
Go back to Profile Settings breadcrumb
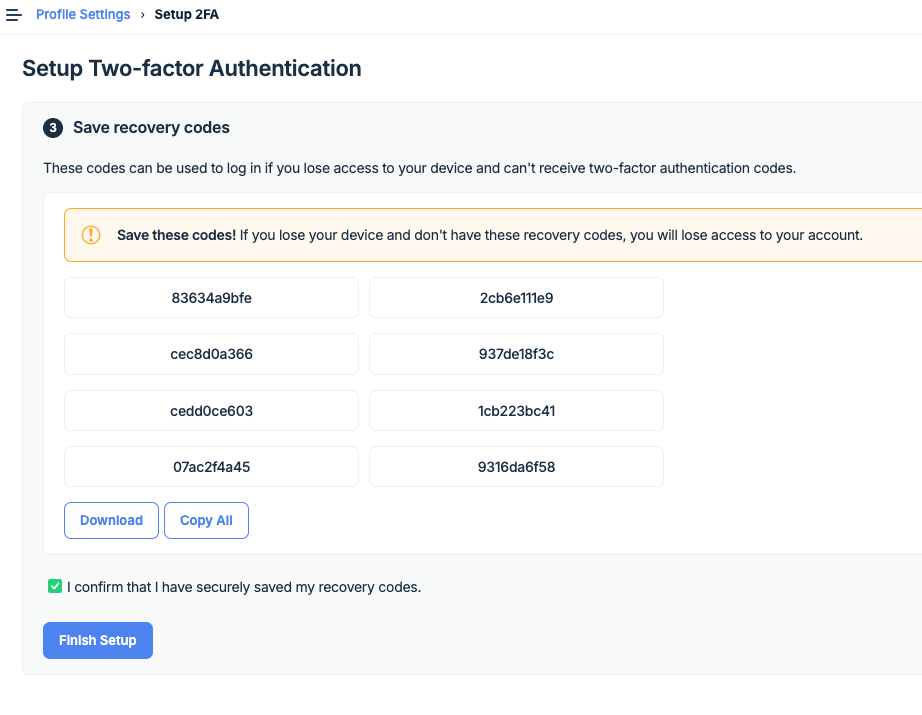pos(83,15)
